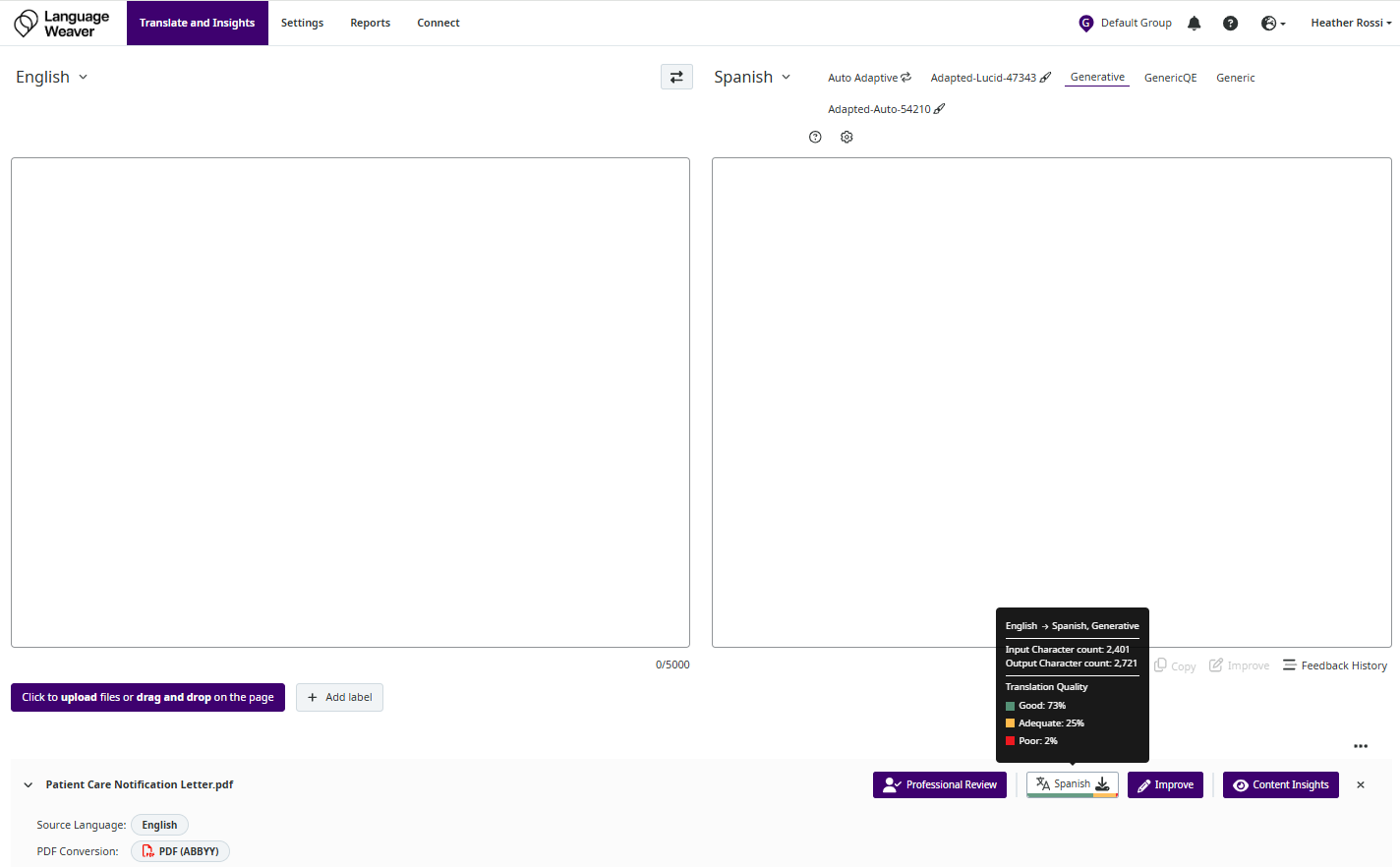Viewport: 1400px width, 867px height.
Task: Remove the Patient Care Notification Letter file
Action: (x=1361, y=784)
